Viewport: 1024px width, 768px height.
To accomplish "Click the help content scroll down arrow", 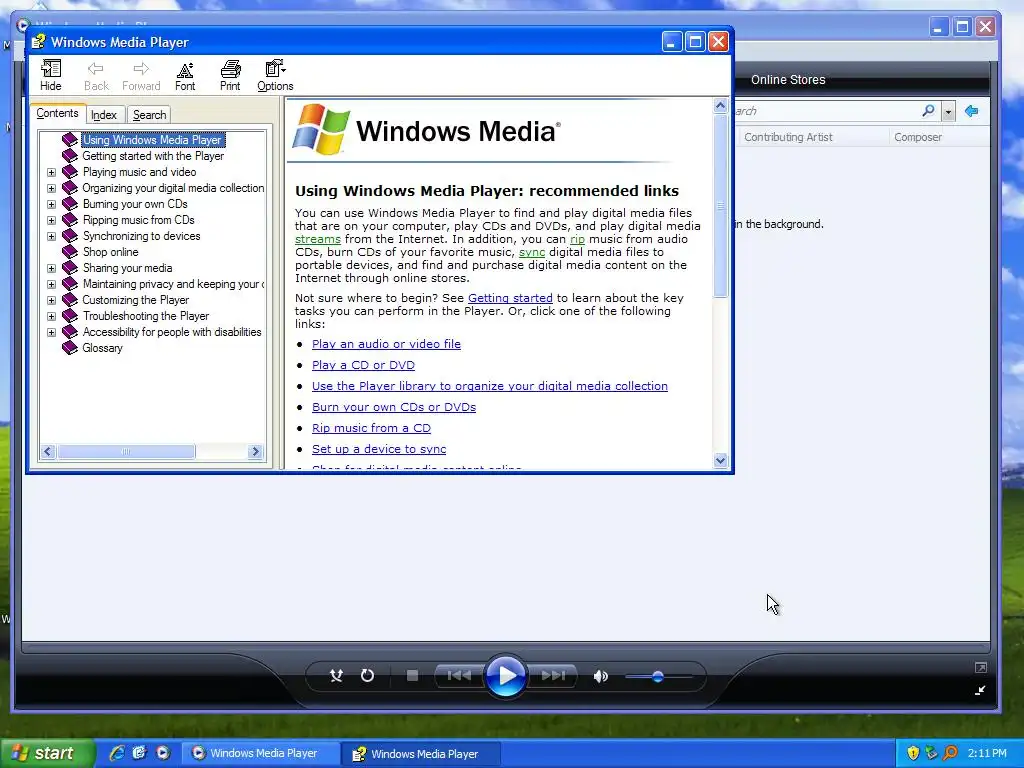I will [720, 460].
